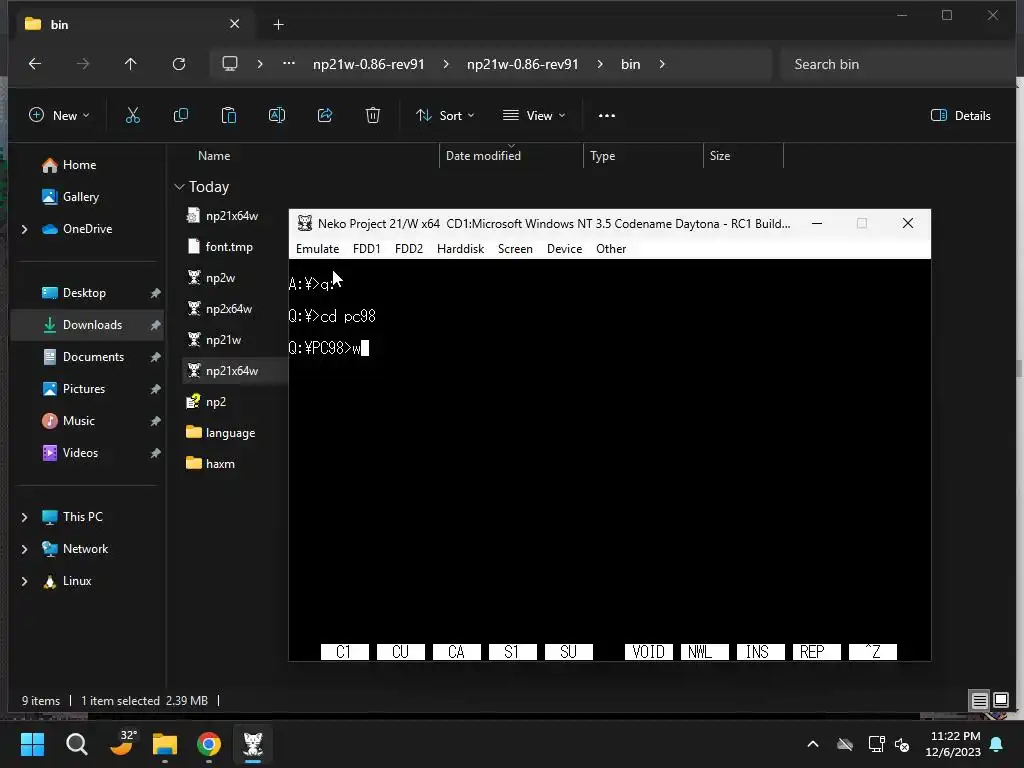The image size is (1024, 768).
Task: Open taskbar Search
Action: pyautogui.click(x=77, y=744)
